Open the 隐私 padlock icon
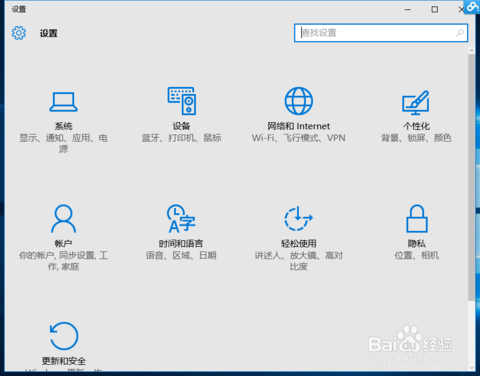Screen dimensions: 480x376 click(417, 218)
